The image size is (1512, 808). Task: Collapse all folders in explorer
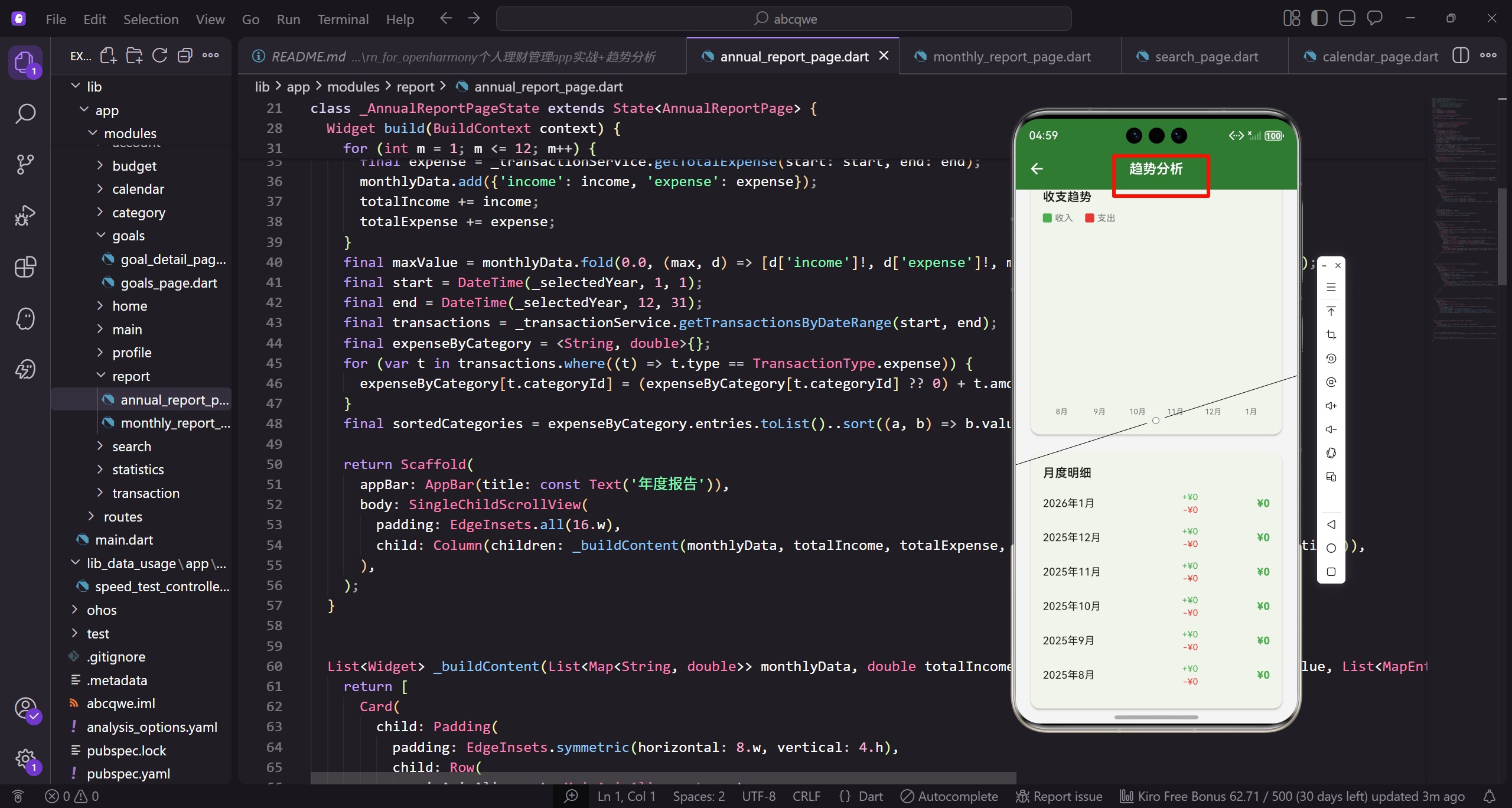[x=185, y=56]
